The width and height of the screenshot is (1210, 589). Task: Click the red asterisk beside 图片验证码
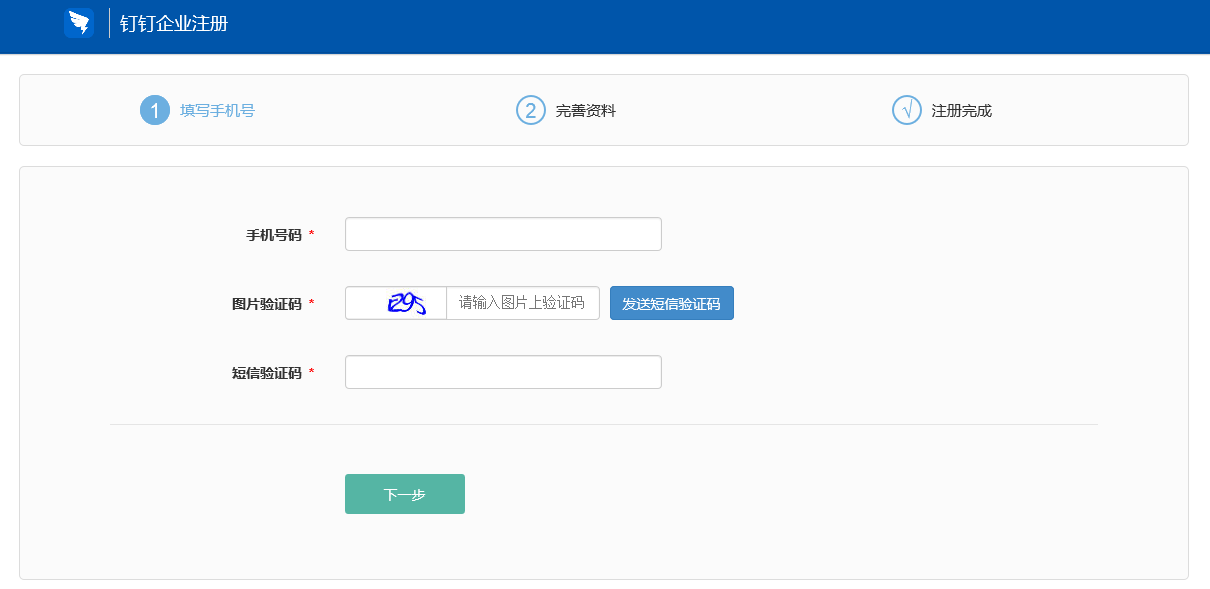pos(311,303)
